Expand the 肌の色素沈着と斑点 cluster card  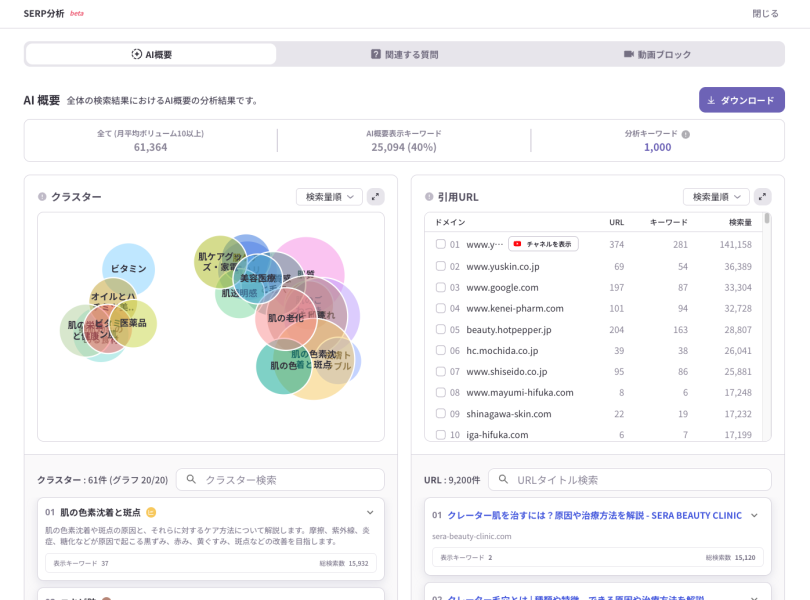(370, 512)
